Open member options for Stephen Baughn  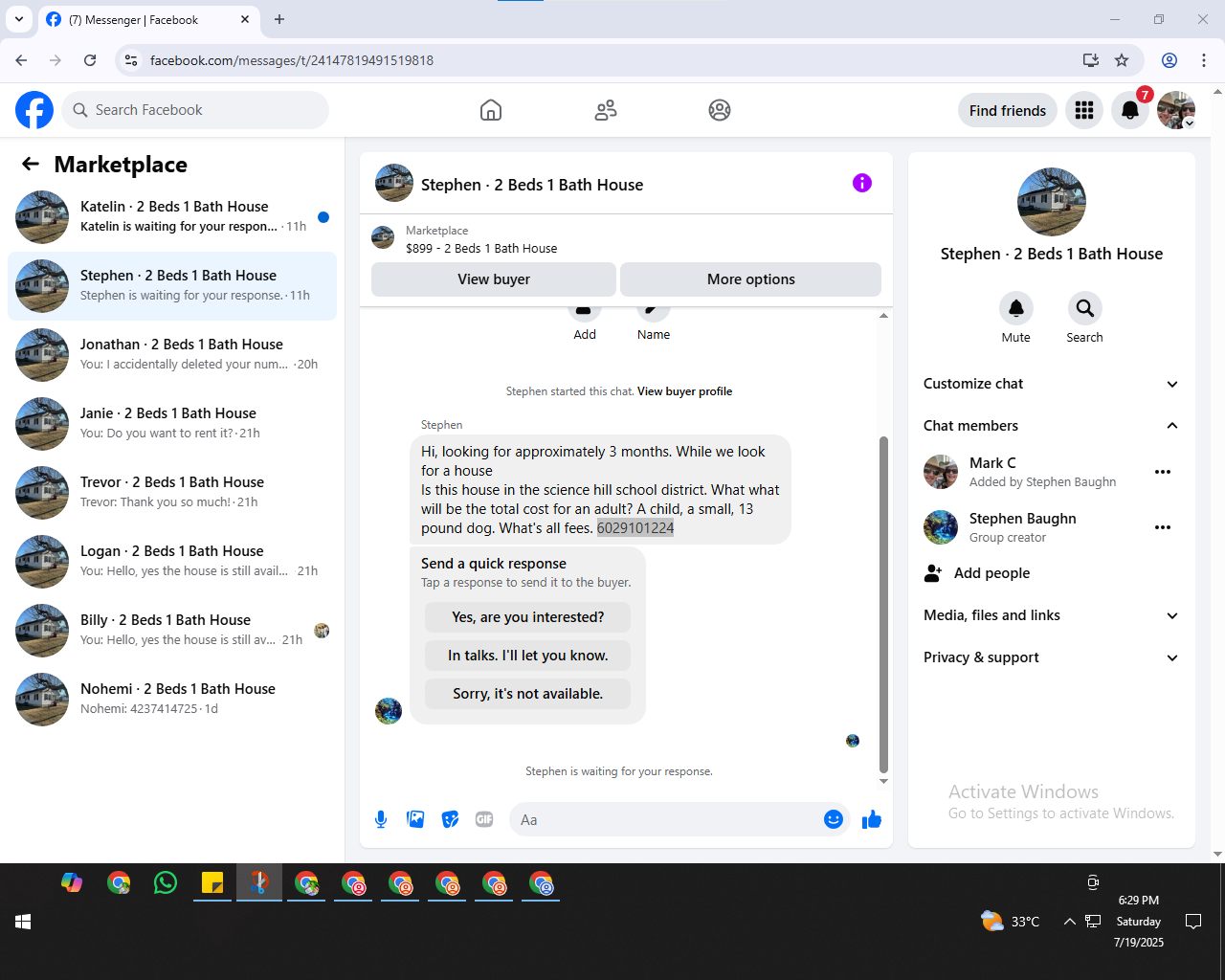click(1163, 527)
